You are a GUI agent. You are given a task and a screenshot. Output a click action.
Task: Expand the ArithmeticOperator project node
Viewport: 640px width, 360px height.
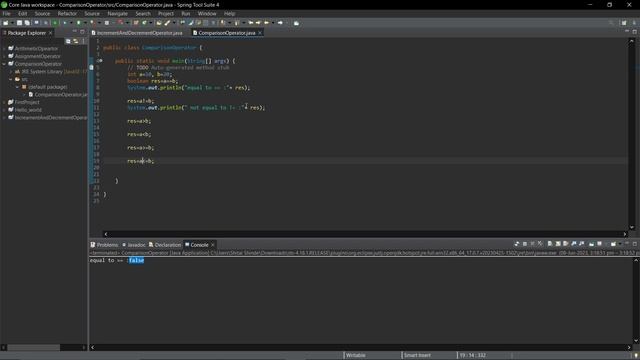pos(4,49)
